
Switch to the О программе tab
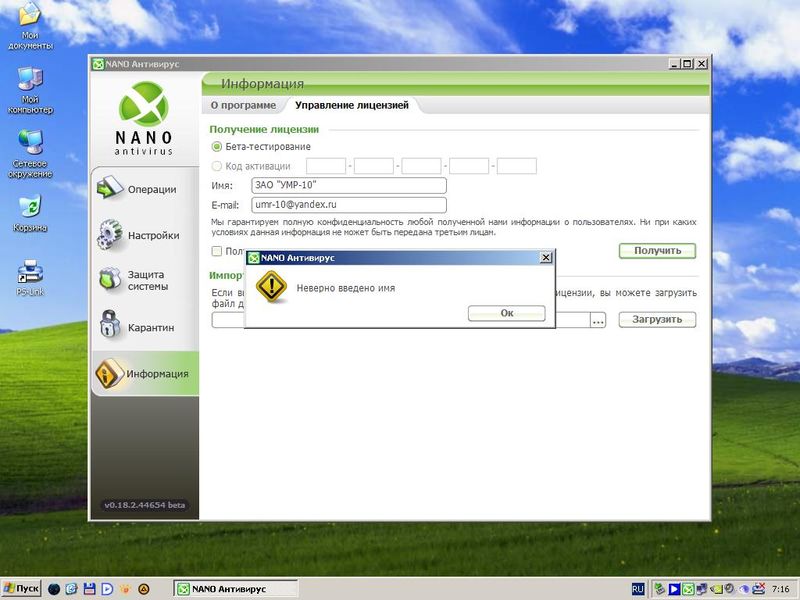pyautogui.click(x=243, y=105)
